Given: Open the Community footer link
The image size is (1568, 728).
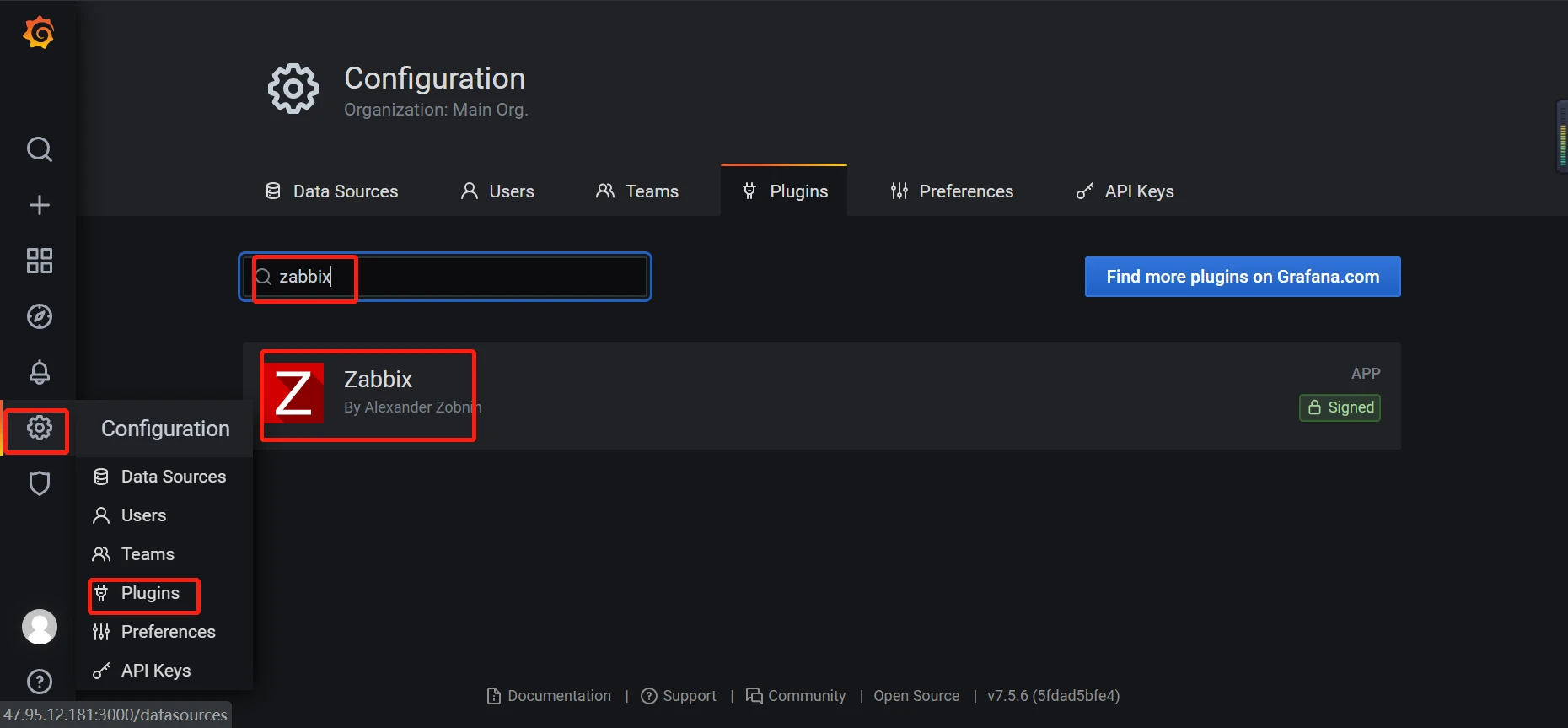Looking at the screenshot, I should pos(796,696).
